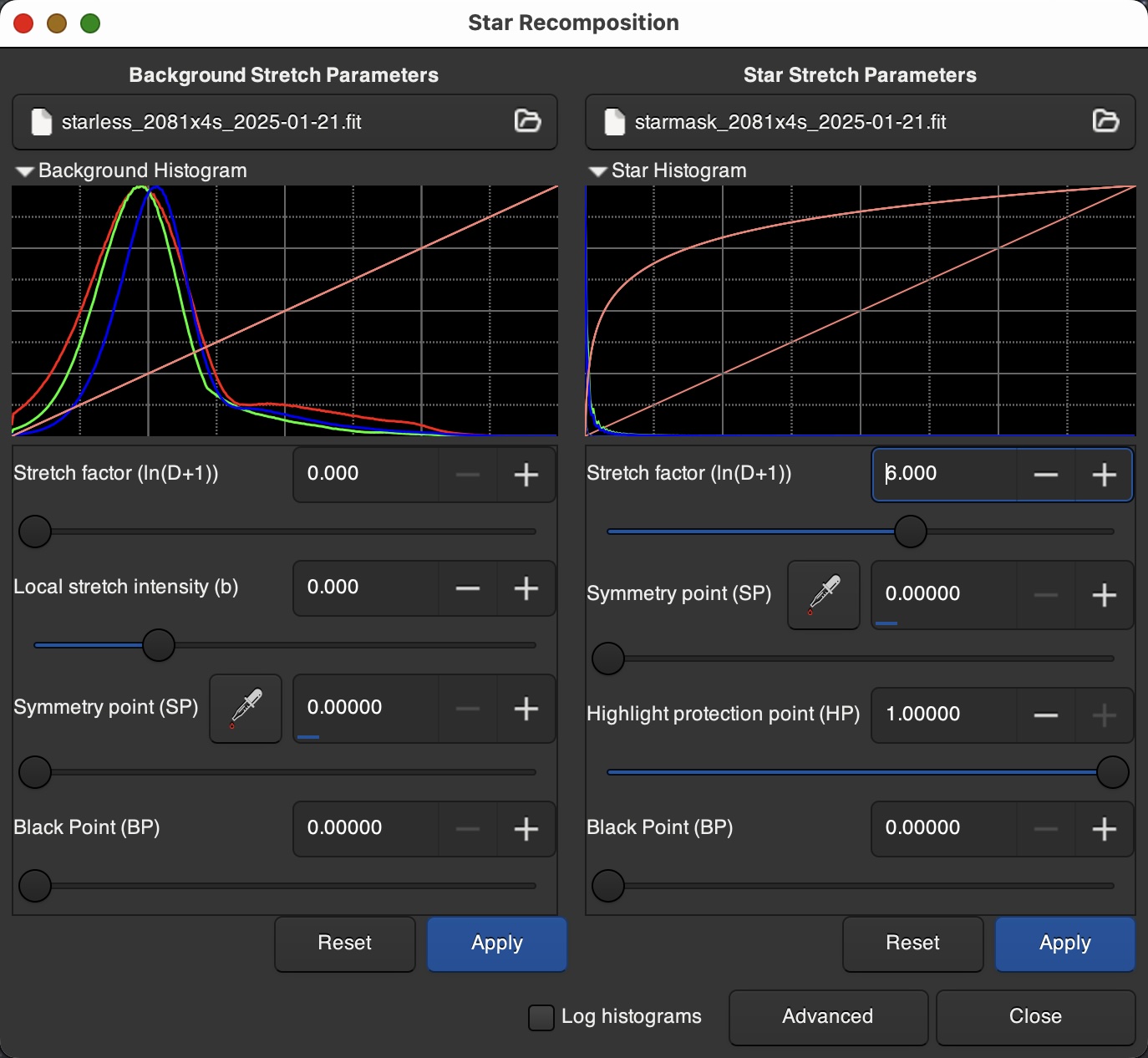
Task: Click the Local stretch intensity (b) label
Action: point(126,587)
